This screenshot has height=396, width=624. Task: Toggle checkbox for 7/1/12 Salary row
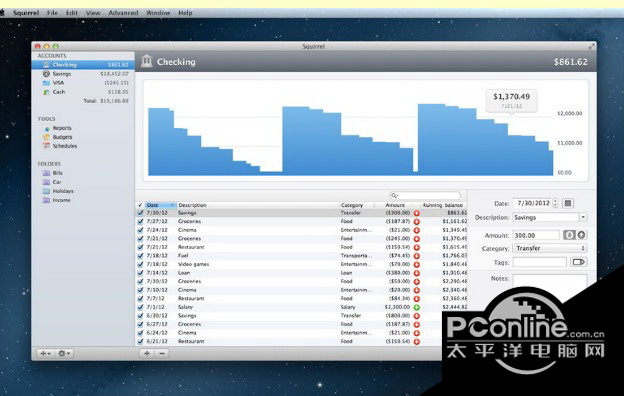coord(140,307)
